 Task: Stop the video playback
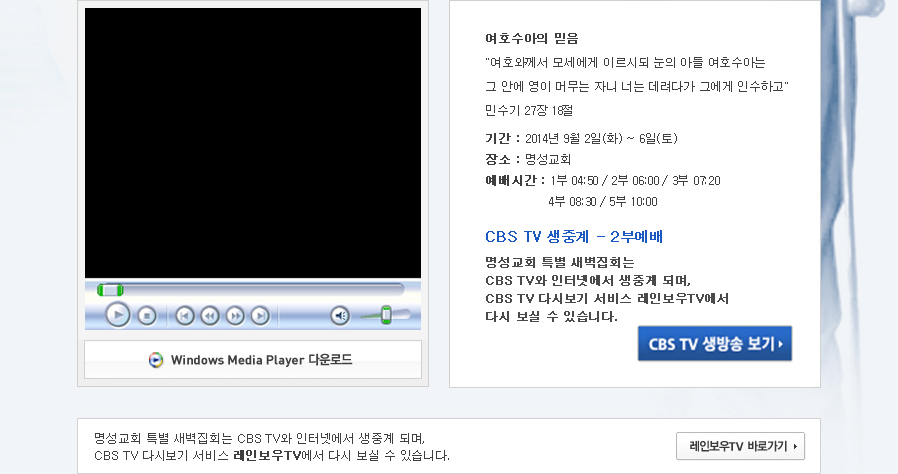(x=146, y=316)
